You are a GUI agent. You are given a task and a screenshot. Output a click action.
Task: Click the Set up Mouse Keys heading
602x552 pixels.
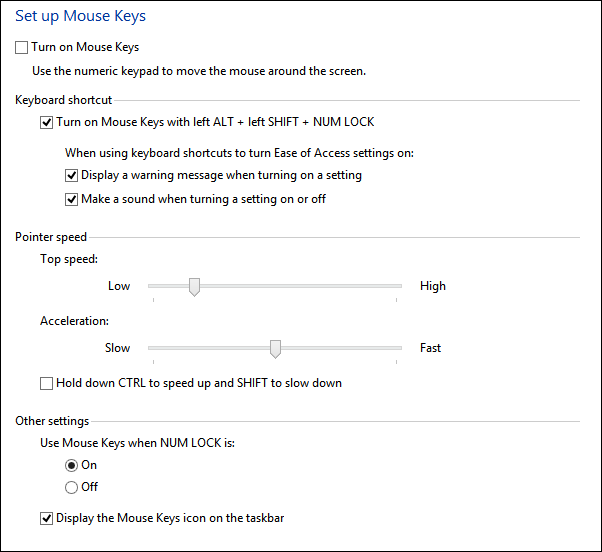(x=80, y=16)
